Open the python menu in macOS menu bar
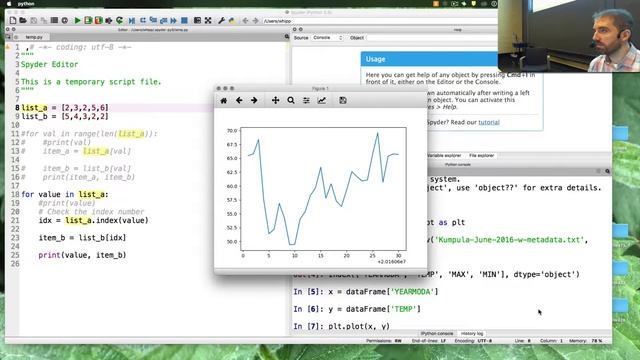 coord(26,4)
